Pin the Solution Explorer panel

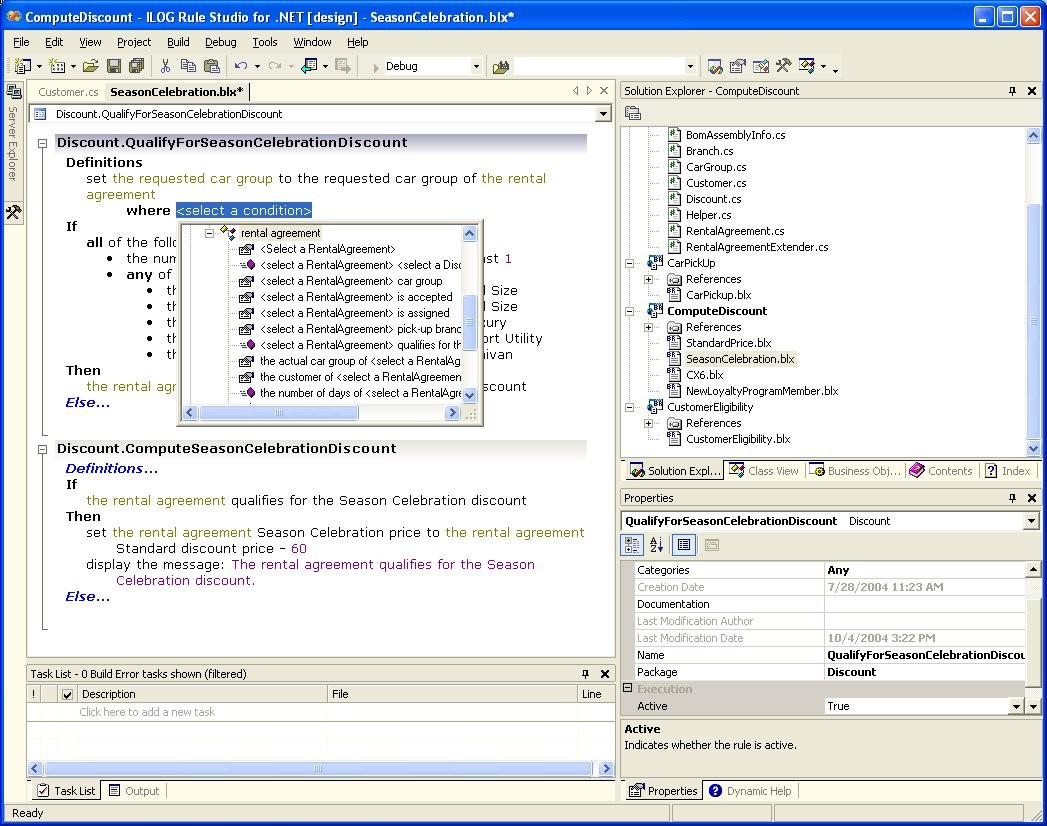[1012, 91]
